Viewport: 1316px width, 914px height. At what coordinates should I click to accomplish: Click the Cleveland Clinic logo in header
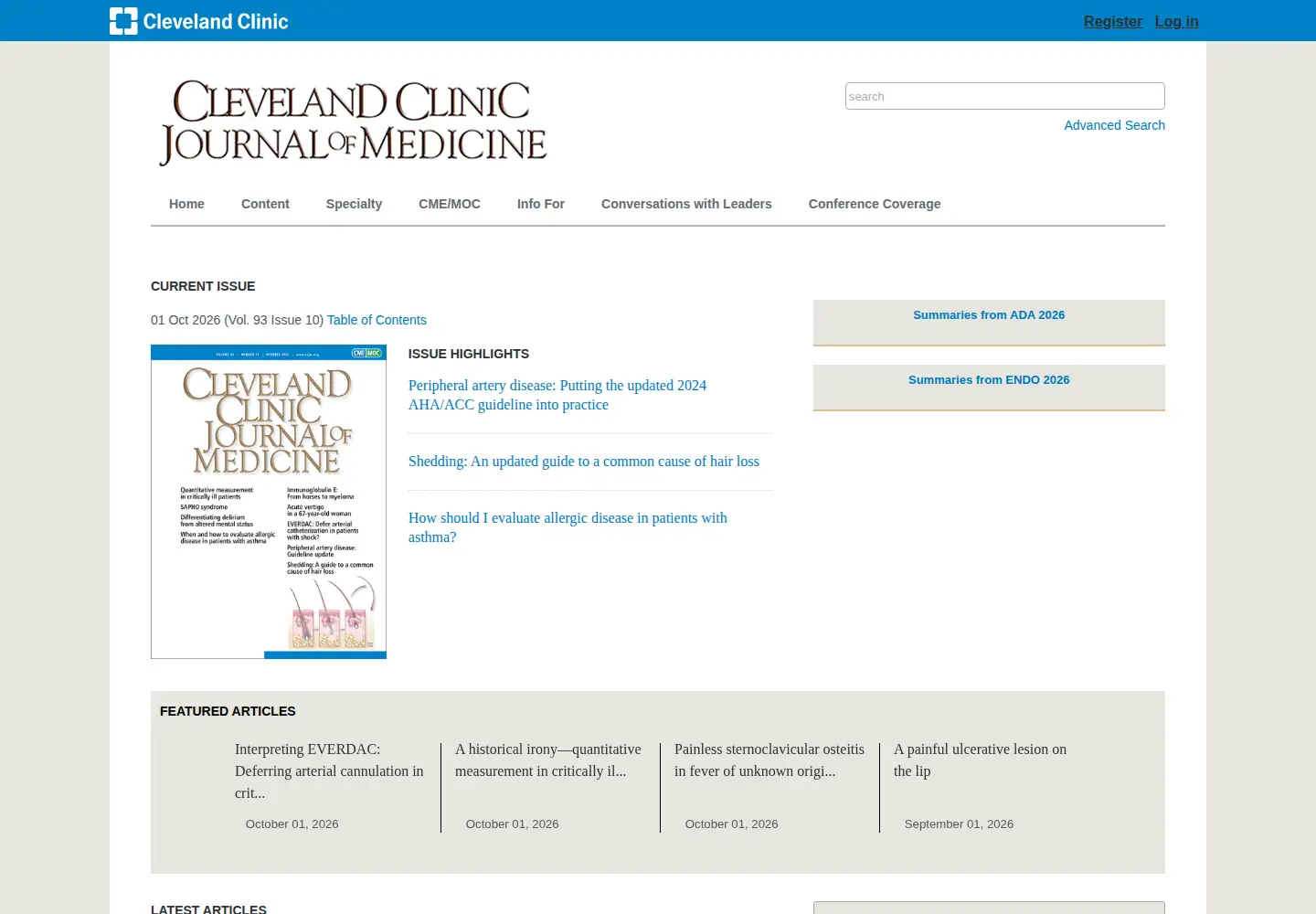[198, 21]
